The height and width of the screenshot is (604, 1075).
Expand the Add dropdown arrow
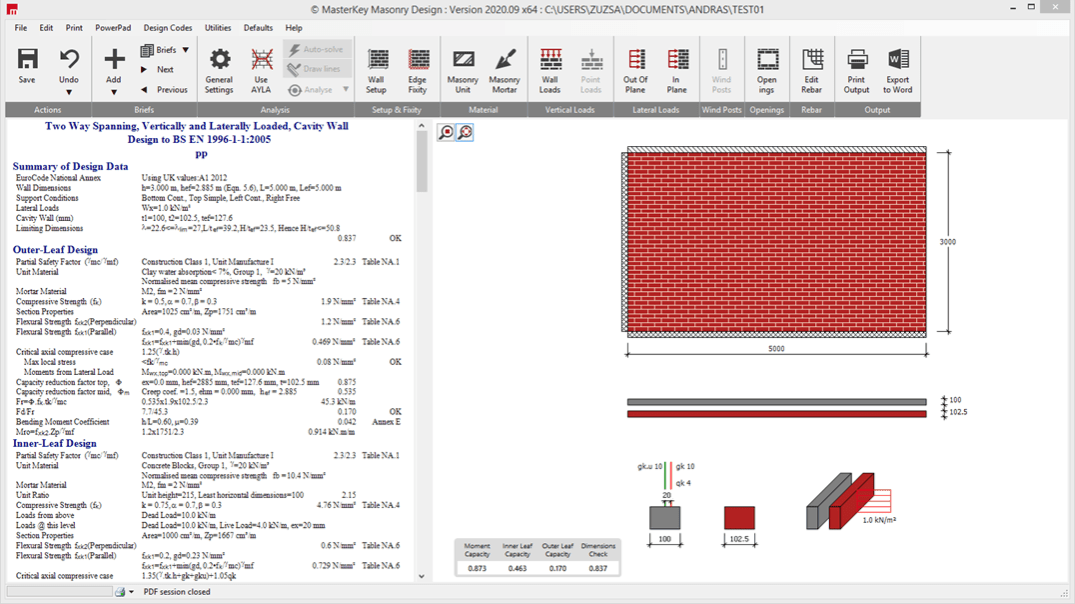tap(114, 92)
